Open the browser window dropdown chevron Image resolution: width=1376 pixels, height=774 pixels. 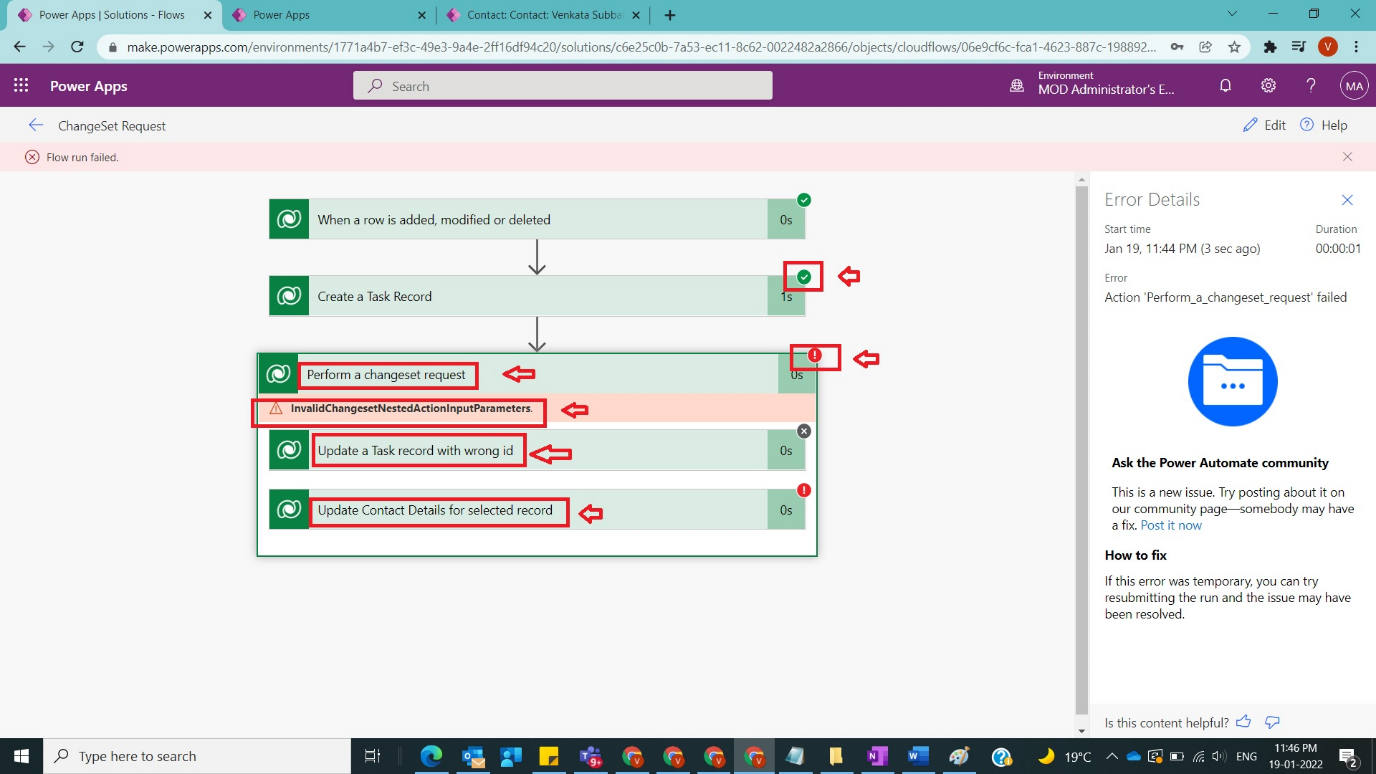1232,14
